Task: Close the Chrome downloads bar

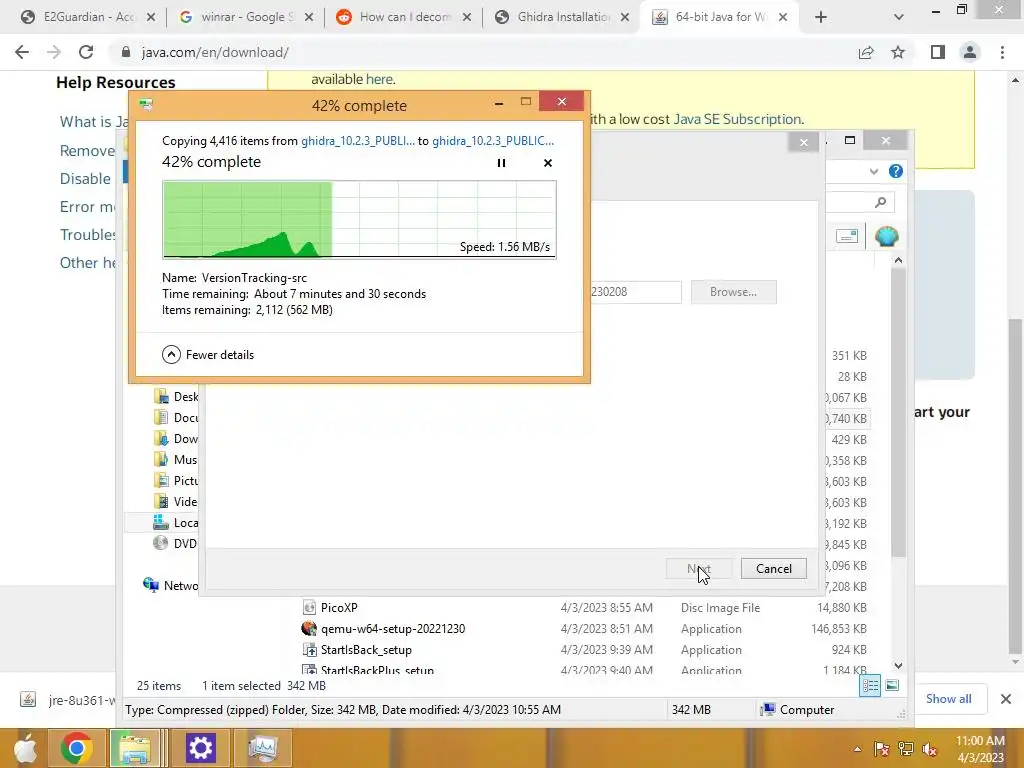Action: 1006,699
